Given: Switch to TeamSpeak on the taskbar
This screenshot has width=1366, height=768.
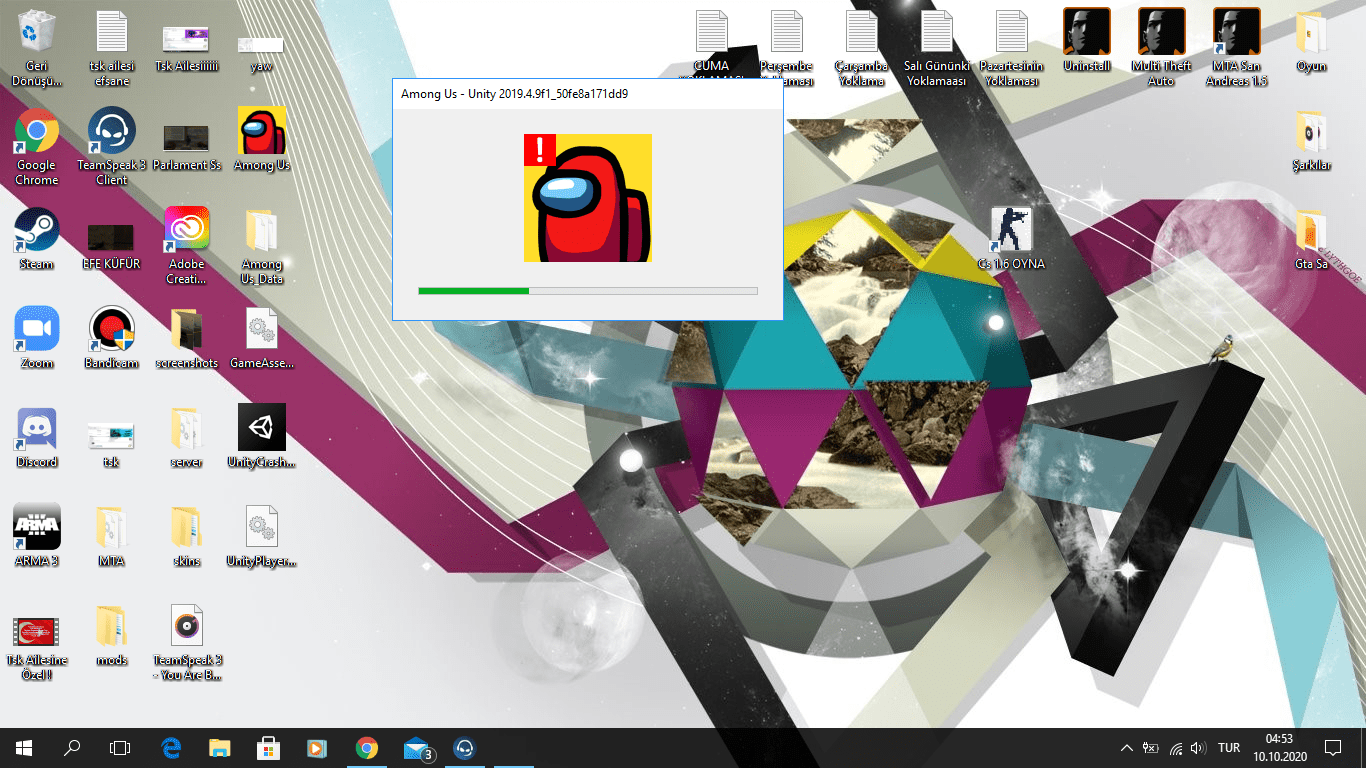Looking at the screenshot, I should 465,748.
